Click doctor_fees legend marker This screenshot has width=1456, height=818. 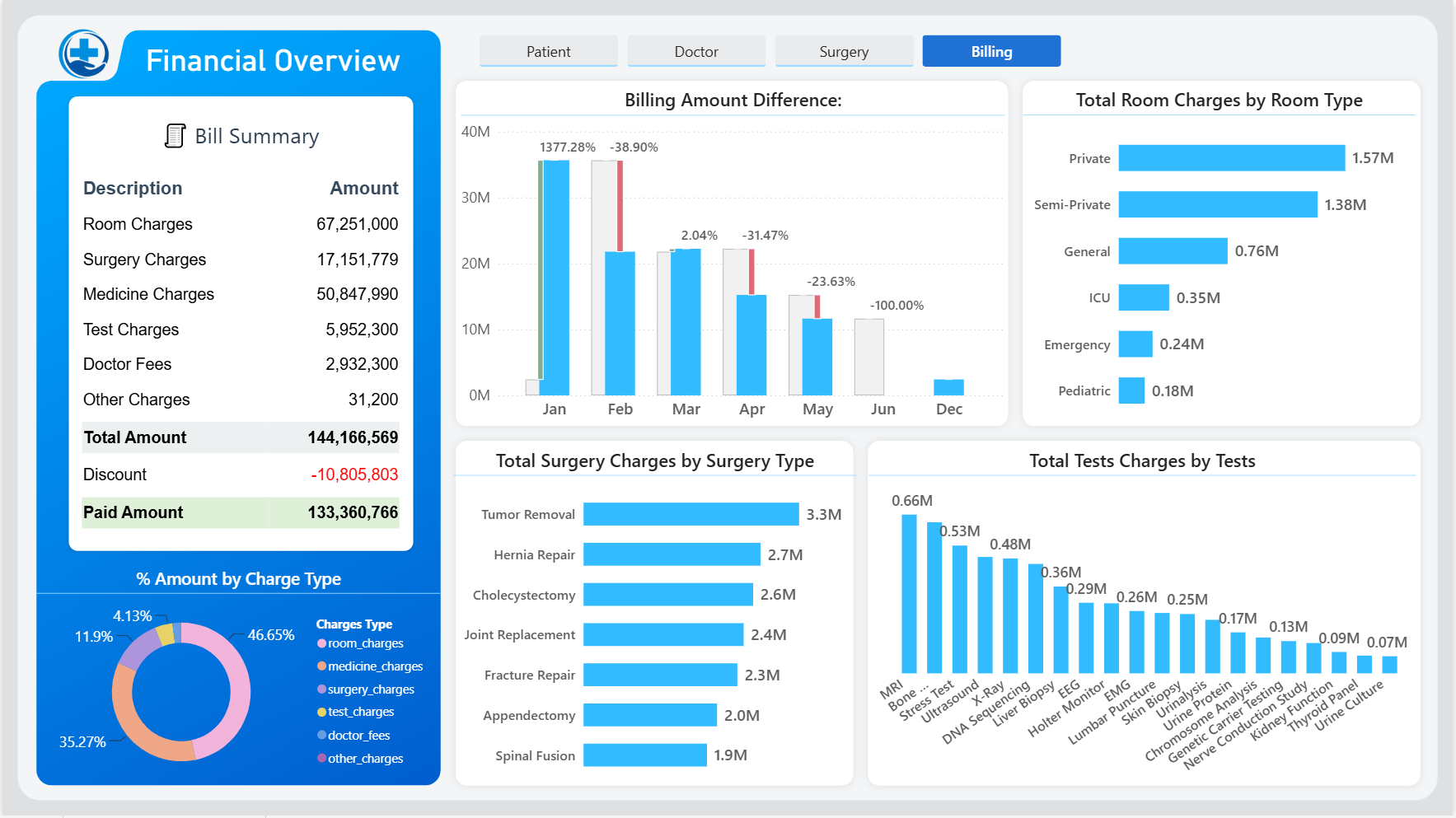322,735
